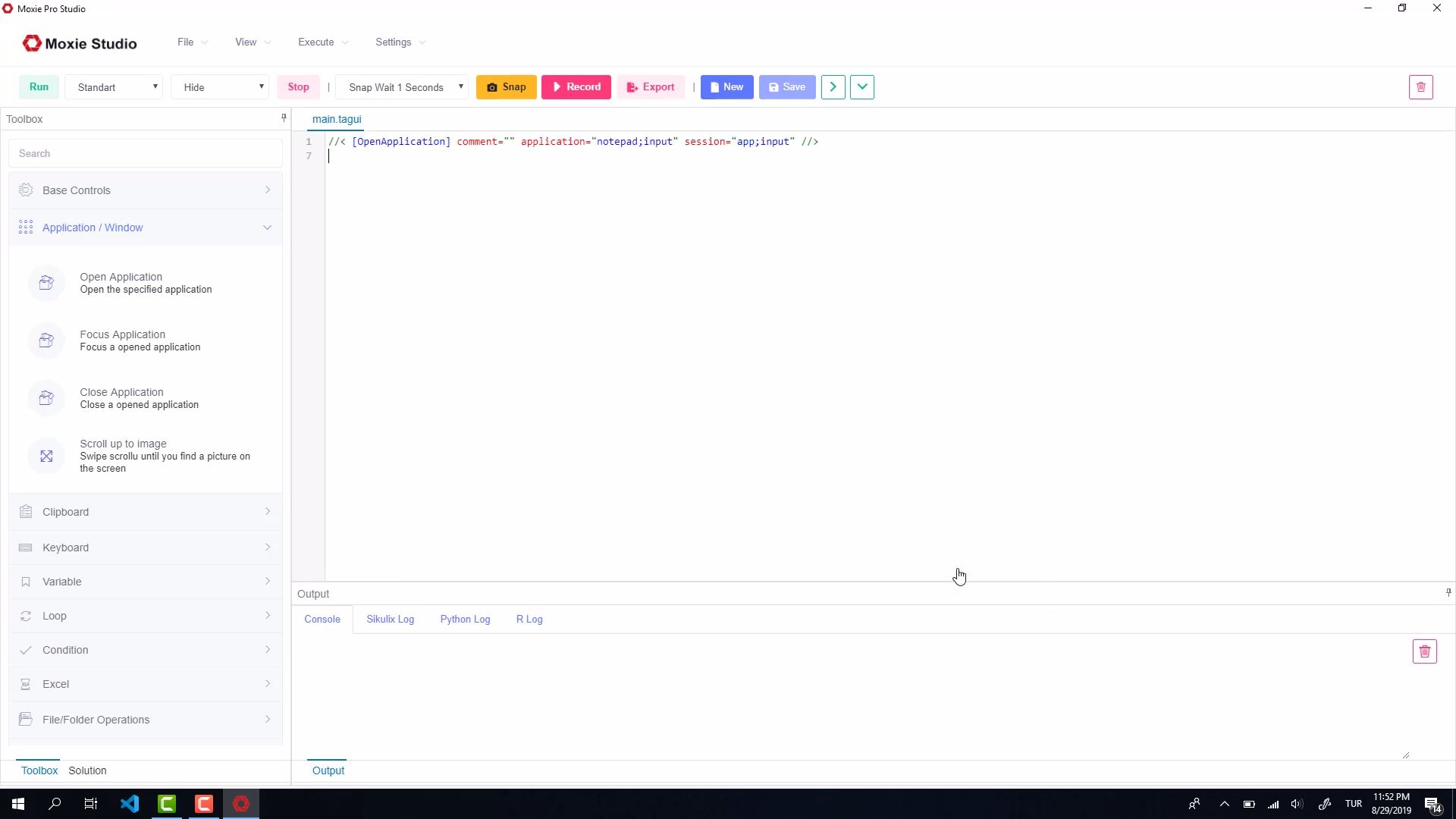Export the current script
The width and height of the screenshot is (1456, 819).
[x=651, y=86]
